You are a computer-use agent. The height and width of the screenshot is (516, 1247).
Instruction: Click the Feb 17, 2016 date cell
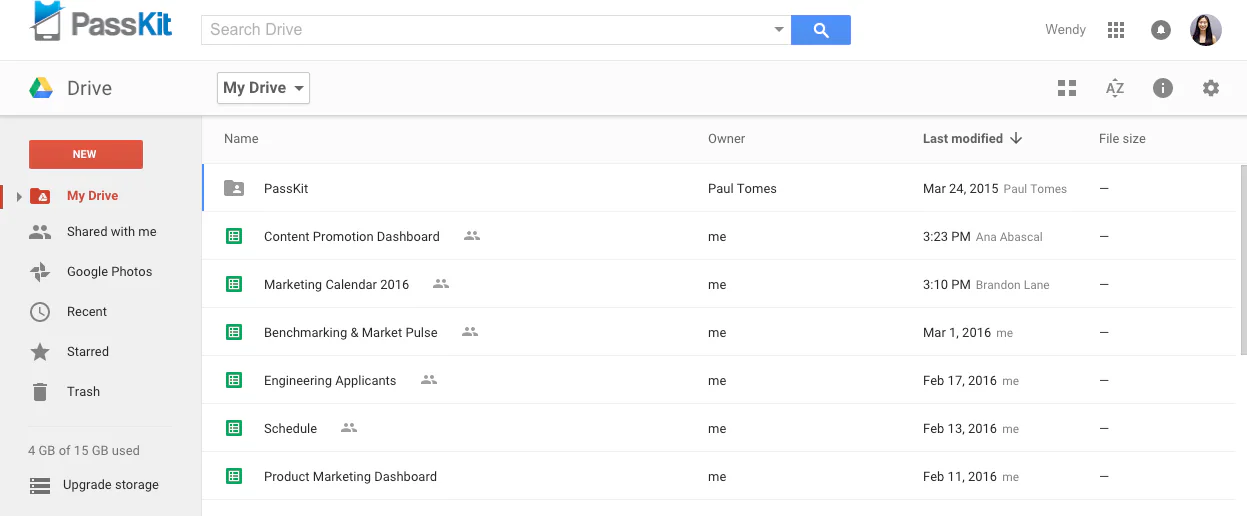click(x=960, y=381)
